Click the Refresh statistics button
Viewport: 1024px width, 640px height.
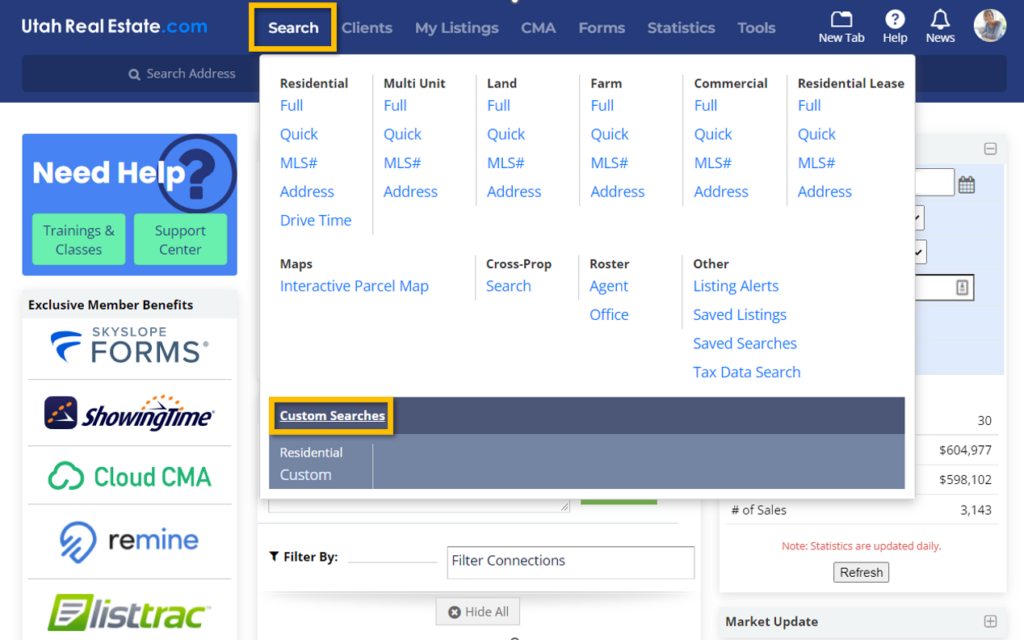click(x=861, y=573)
